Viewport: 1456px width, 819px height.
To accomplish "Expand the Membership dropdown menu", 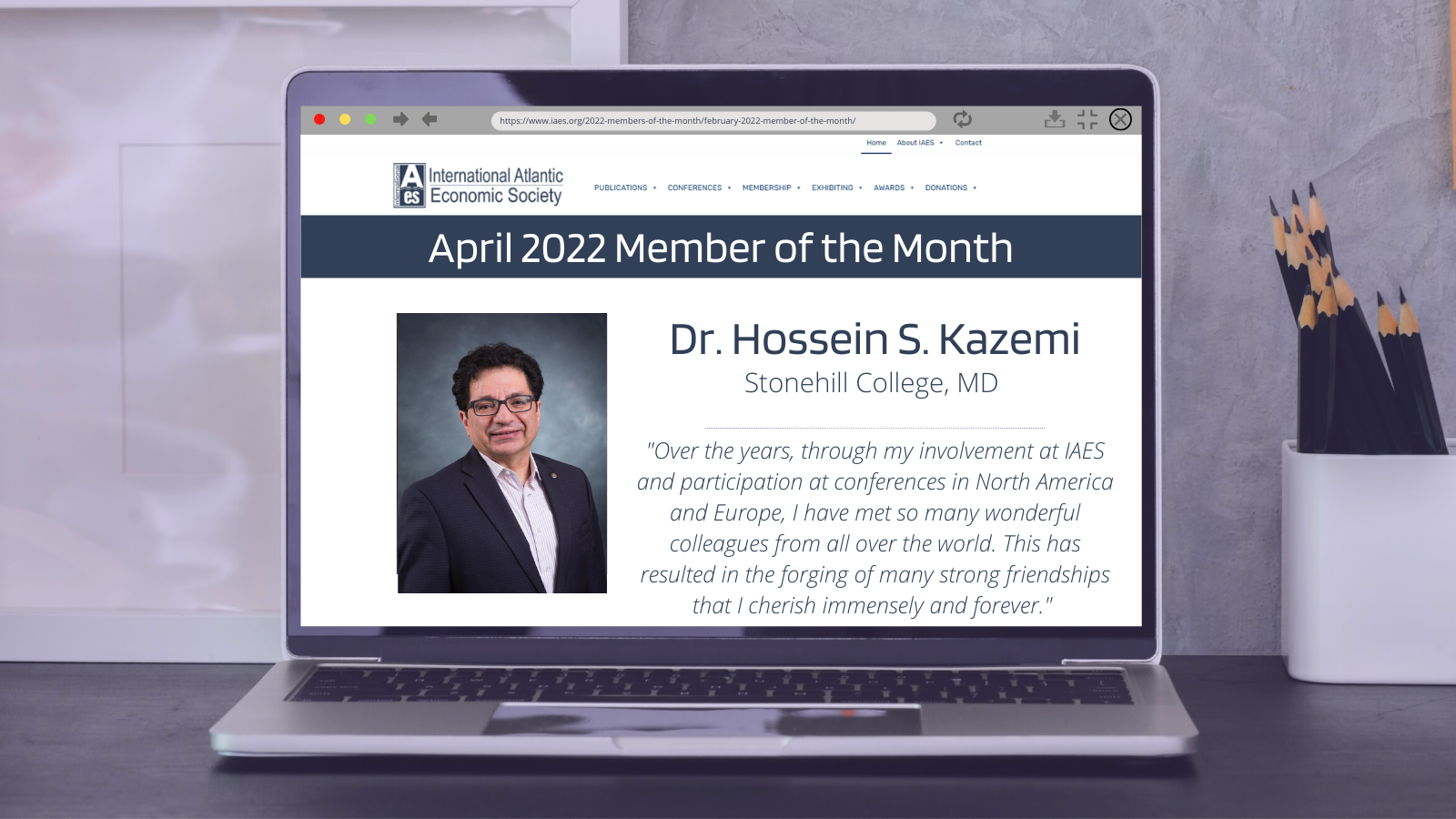I will [x=771, y=187].
